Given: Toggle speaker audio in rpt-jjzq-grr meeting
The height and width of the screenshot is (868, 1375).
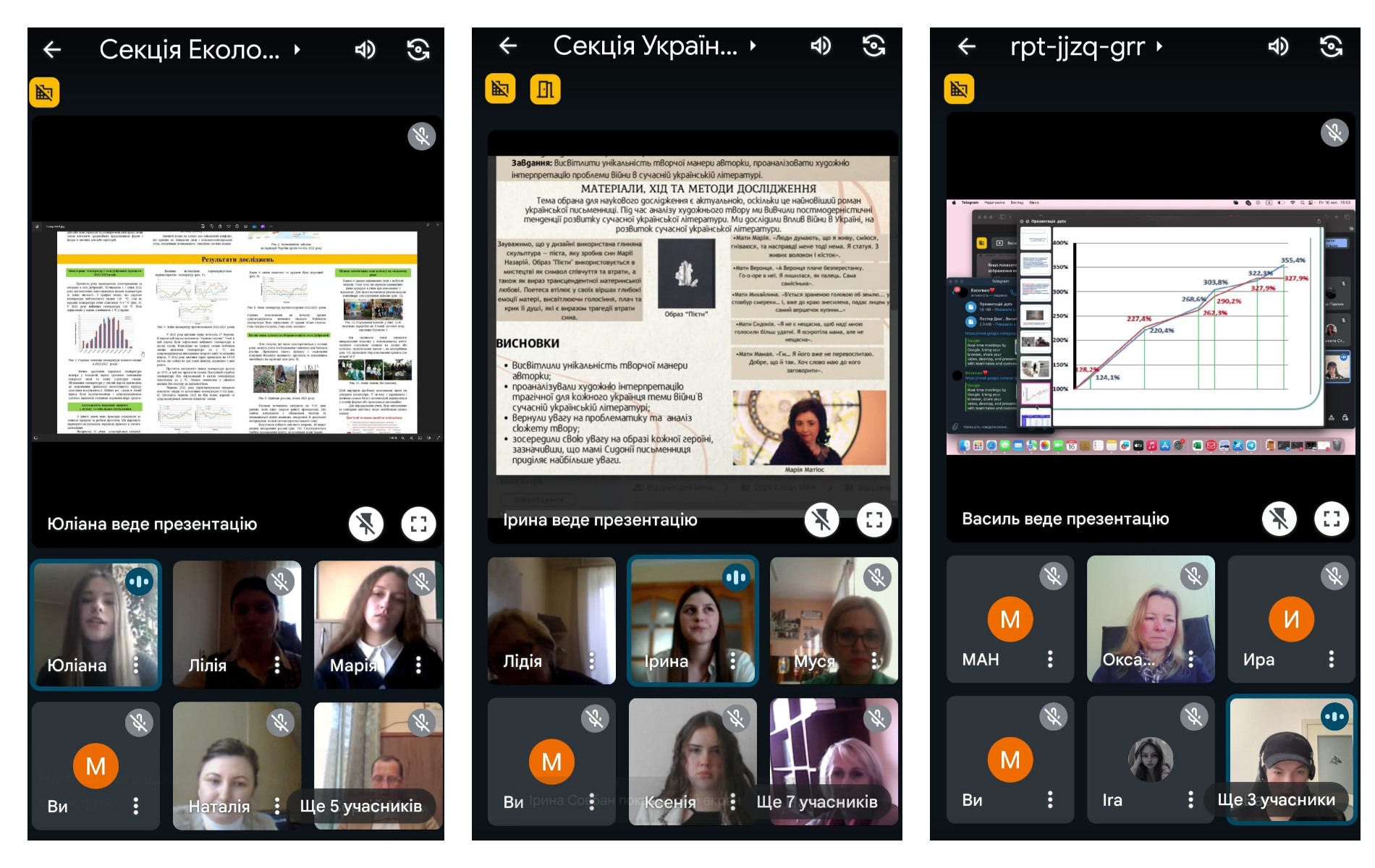Looking at the screenshot, I should [x=1278, y=47].
